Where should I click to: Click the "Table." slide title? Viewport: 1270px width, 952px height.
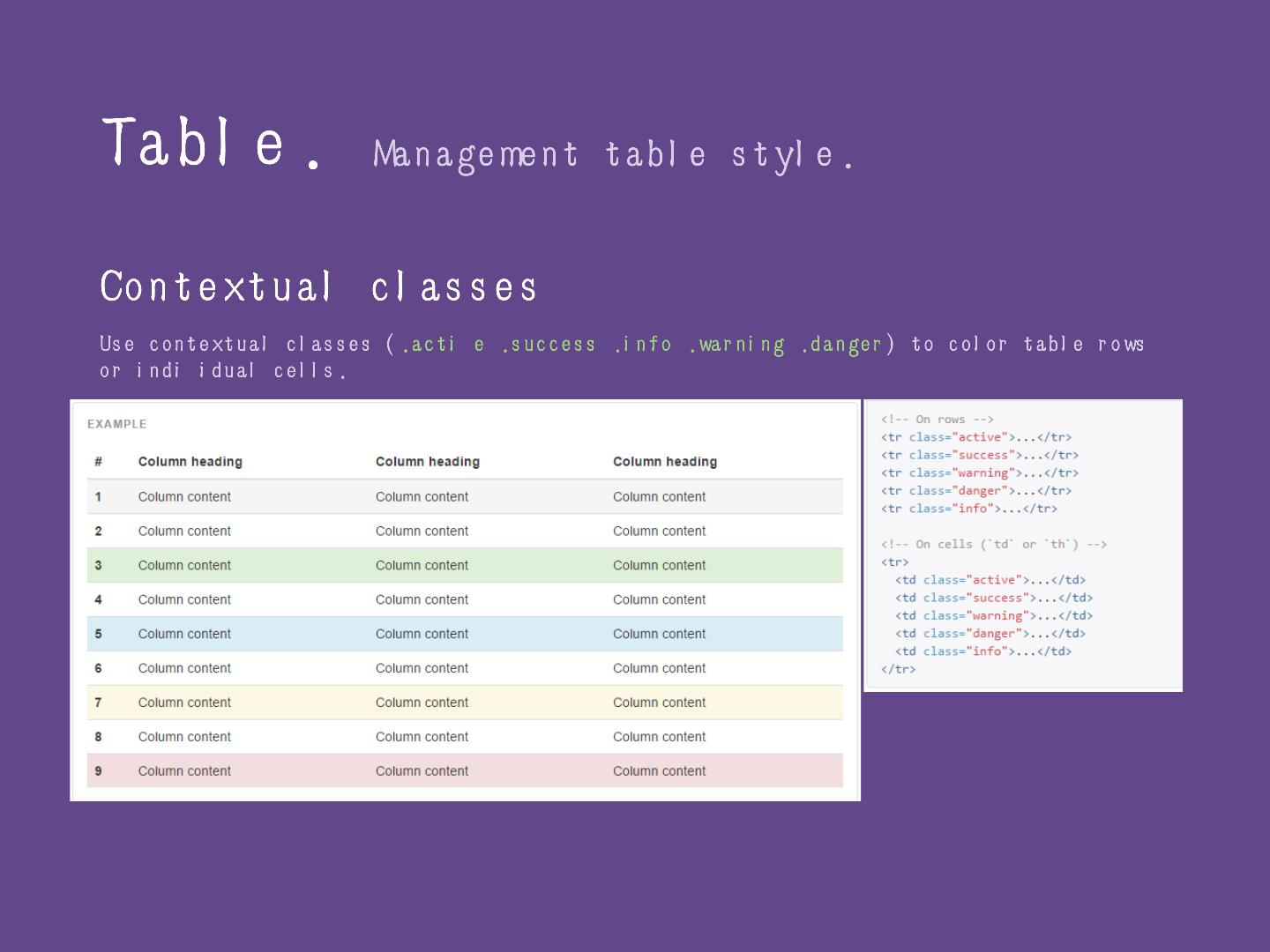click(211, 143)
